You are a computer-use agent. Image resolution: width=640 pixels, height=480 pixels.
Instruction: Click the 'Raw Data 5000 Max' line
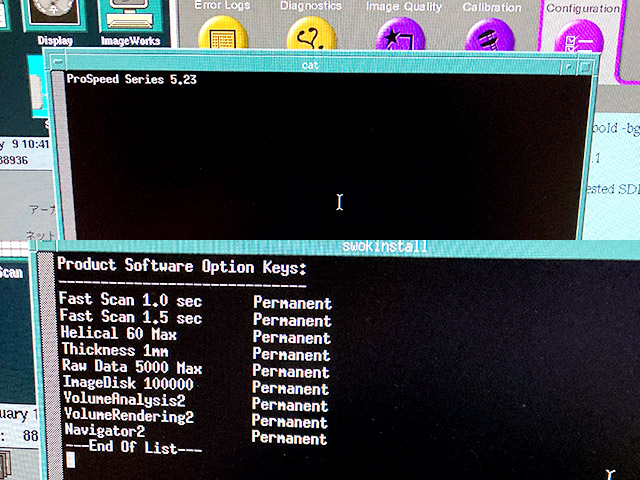point(132,367)
